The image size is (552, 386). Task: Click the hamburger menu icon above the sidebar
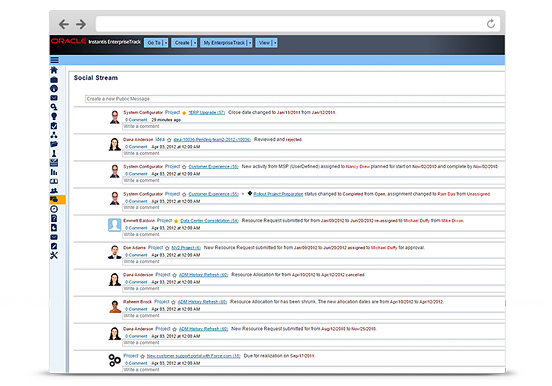[x=55, y=60]
